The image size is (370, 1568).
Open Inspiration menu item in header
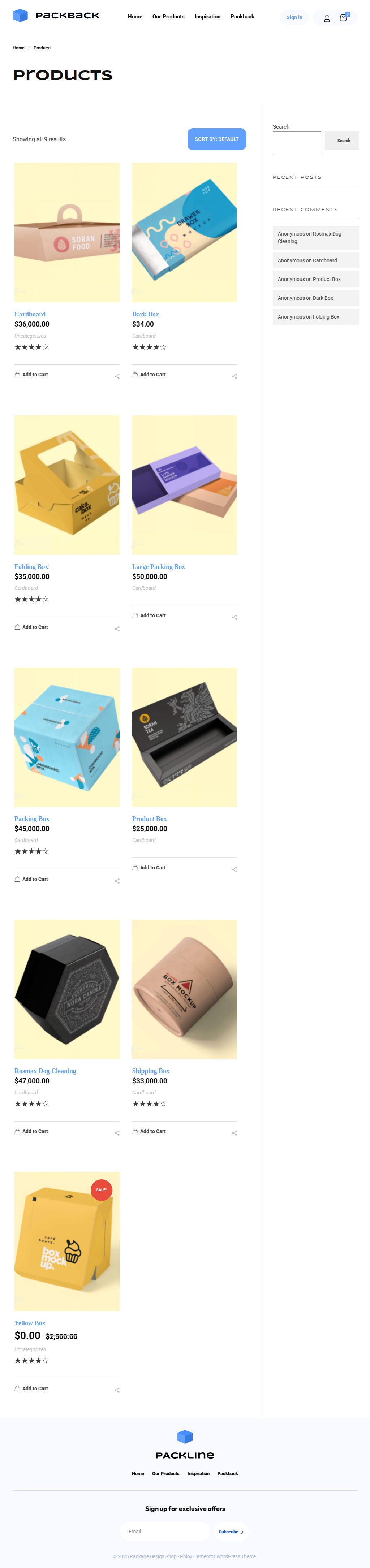207,17
